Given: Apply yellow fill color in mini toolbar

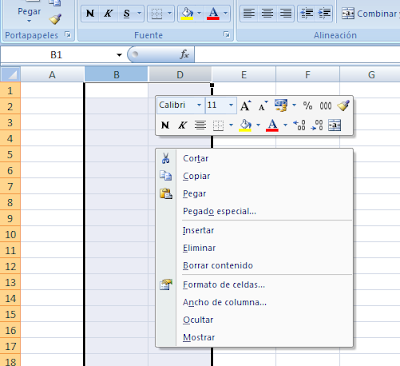Looking at the screenshot, I should 245,125.
